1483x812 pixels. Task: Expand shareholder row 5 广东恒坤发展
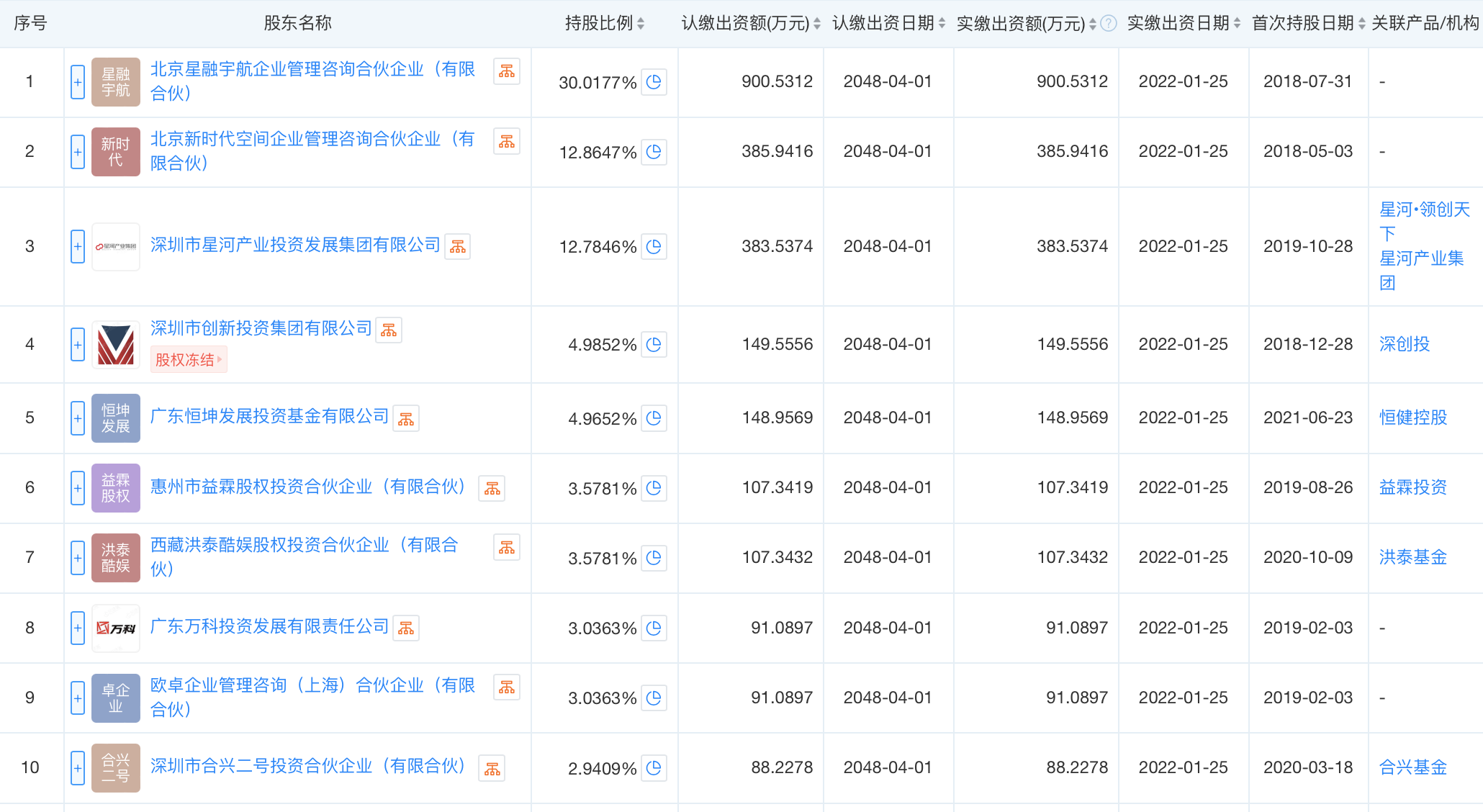point(78,418)
